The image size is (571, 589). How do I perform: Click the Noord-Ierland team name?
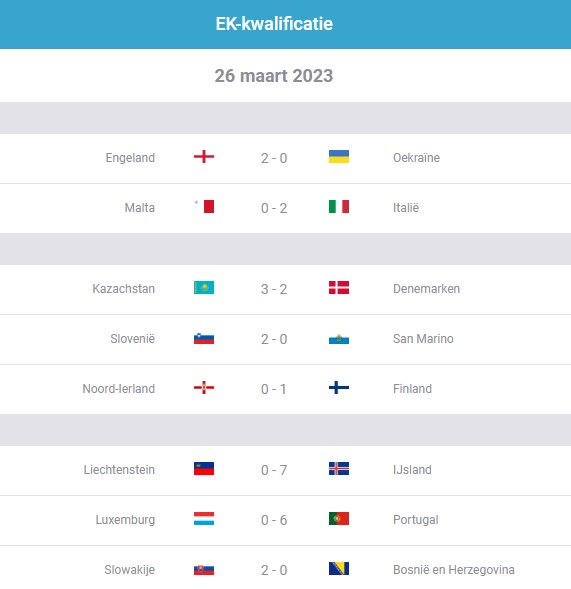click(119, 389)
